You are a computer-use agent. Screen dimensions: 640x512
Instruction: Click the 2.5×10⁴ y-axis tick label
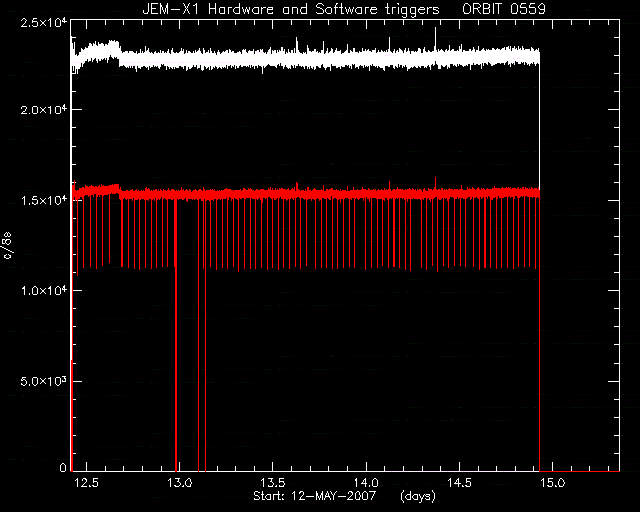(x=44, y=22)
